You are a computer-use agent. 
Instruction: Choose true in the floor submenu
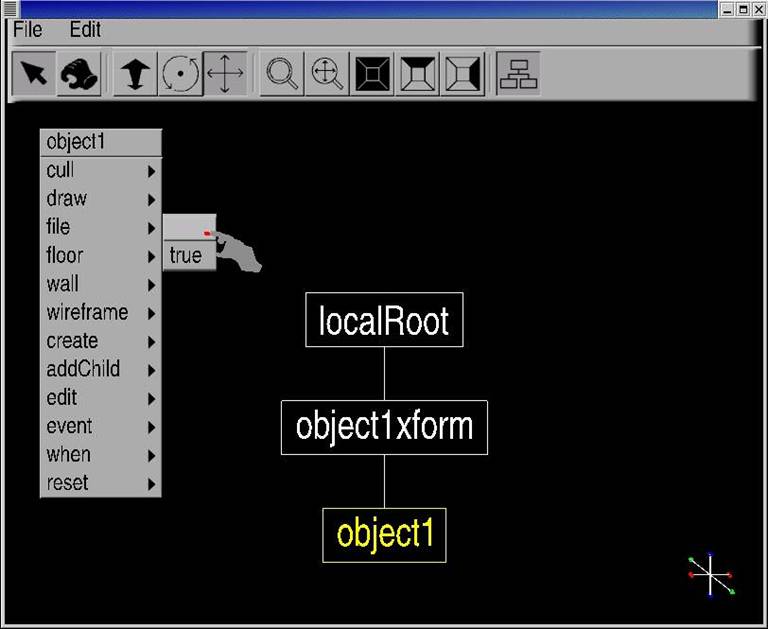pyautogui.click(x=189, y=256)
